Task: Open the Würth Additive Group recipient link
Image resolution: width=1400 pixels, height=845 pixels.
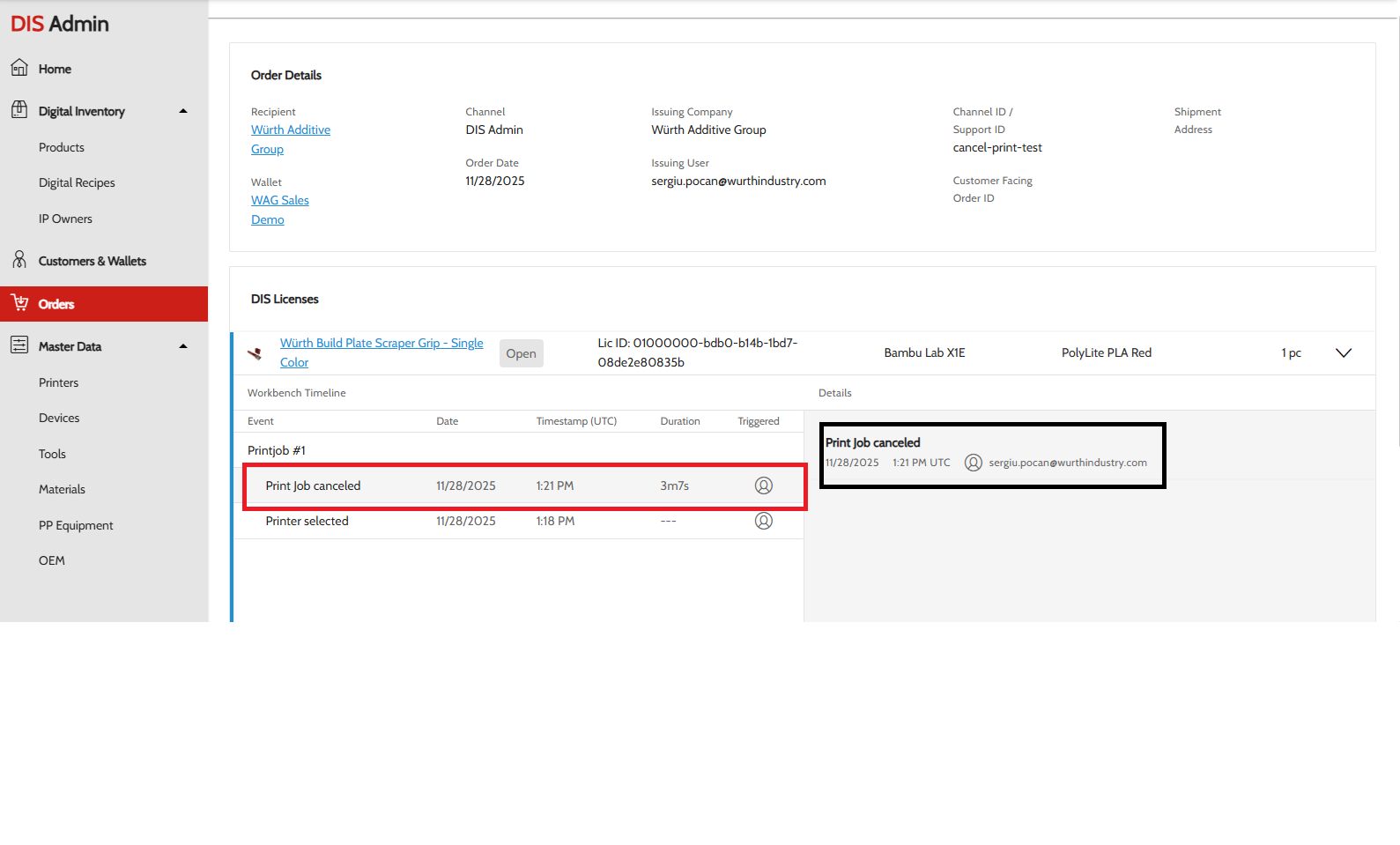Action: point(290,130)
